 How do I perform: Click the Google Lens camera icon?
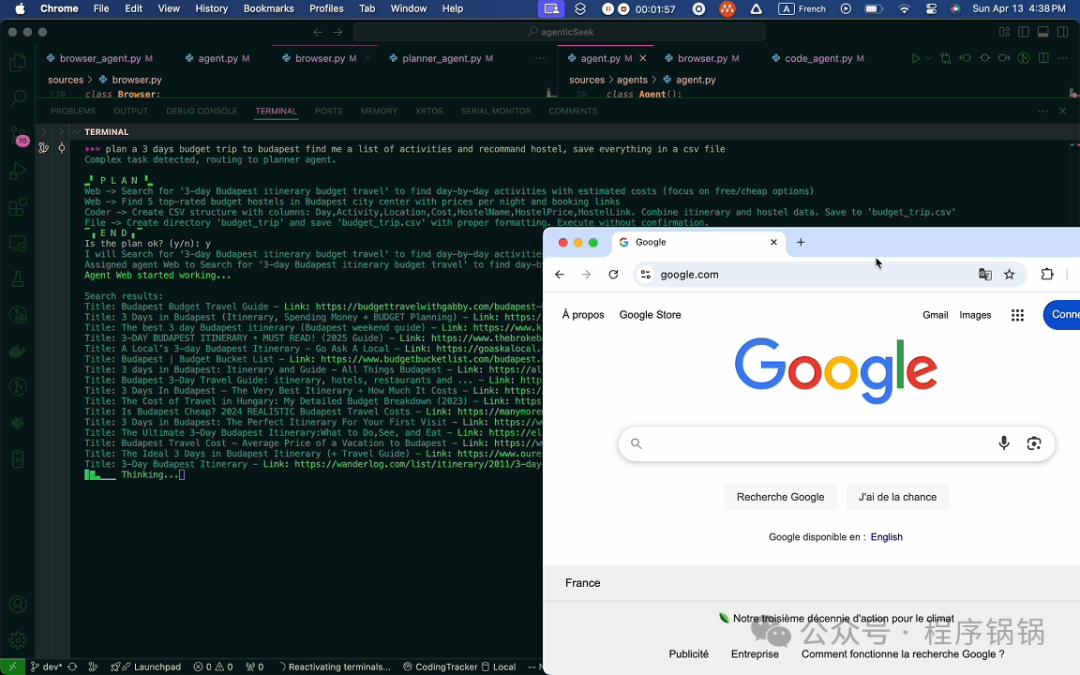pos(1034,443)
